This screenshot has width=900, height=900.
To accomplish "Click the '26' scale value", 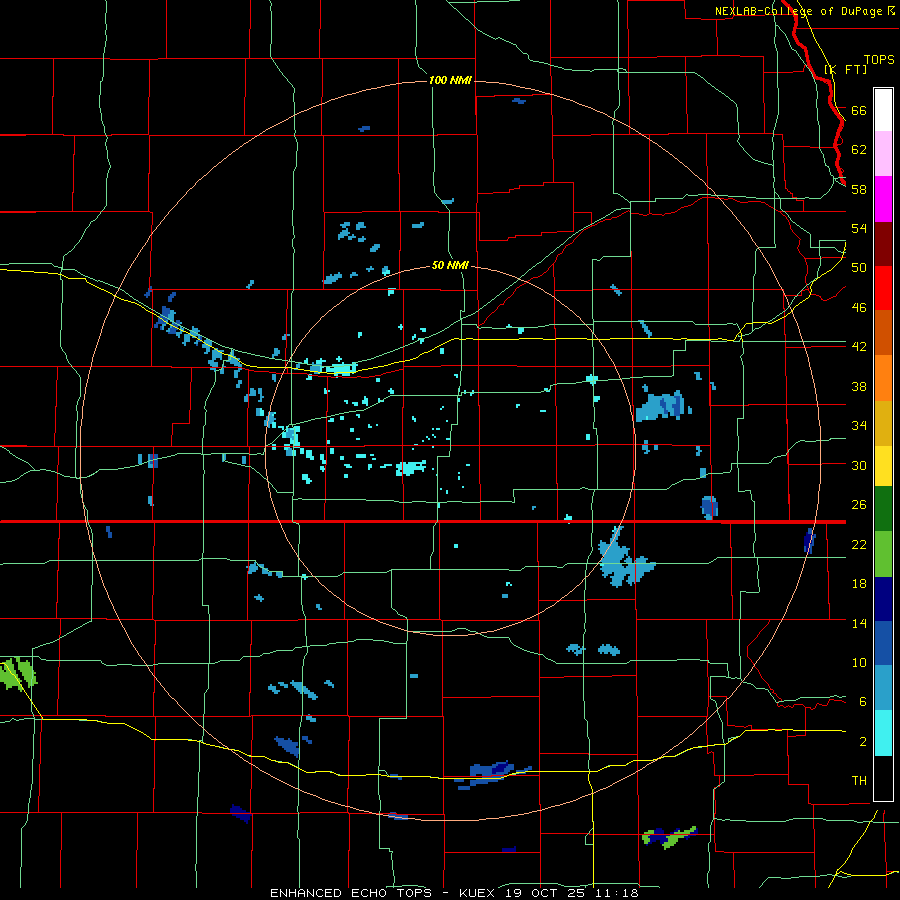I will point(859,505).
